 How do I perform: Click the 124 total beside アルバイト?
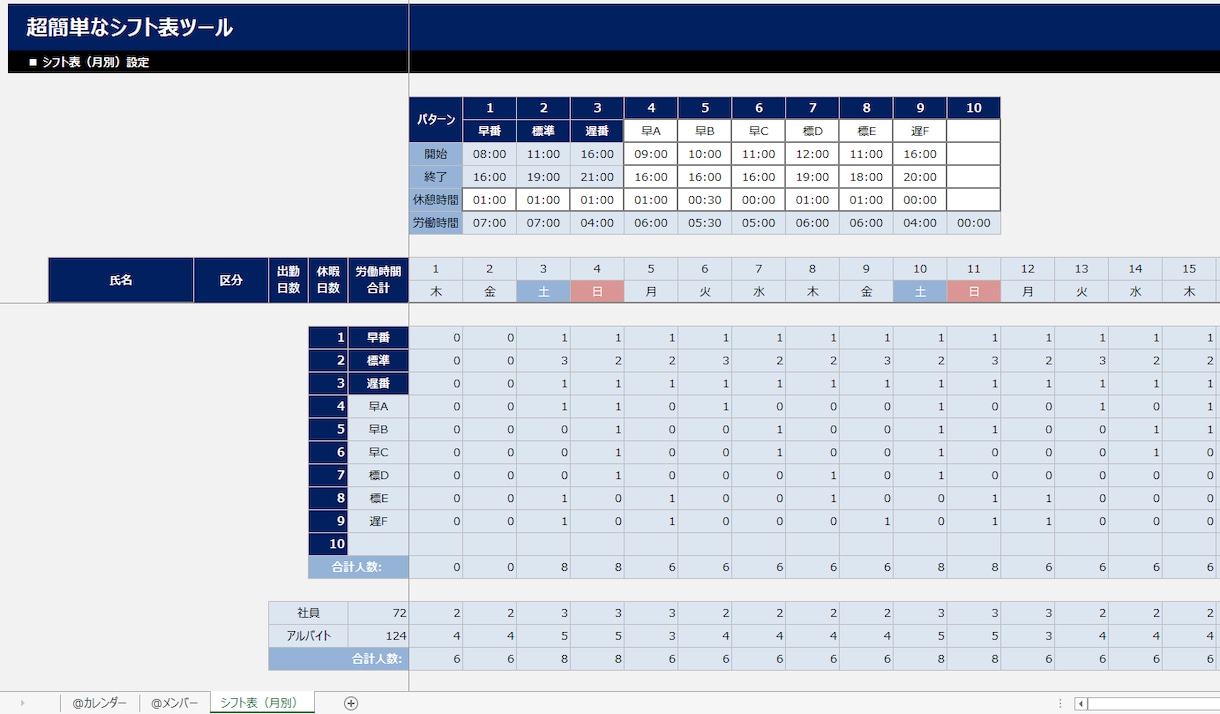(378, 635)
